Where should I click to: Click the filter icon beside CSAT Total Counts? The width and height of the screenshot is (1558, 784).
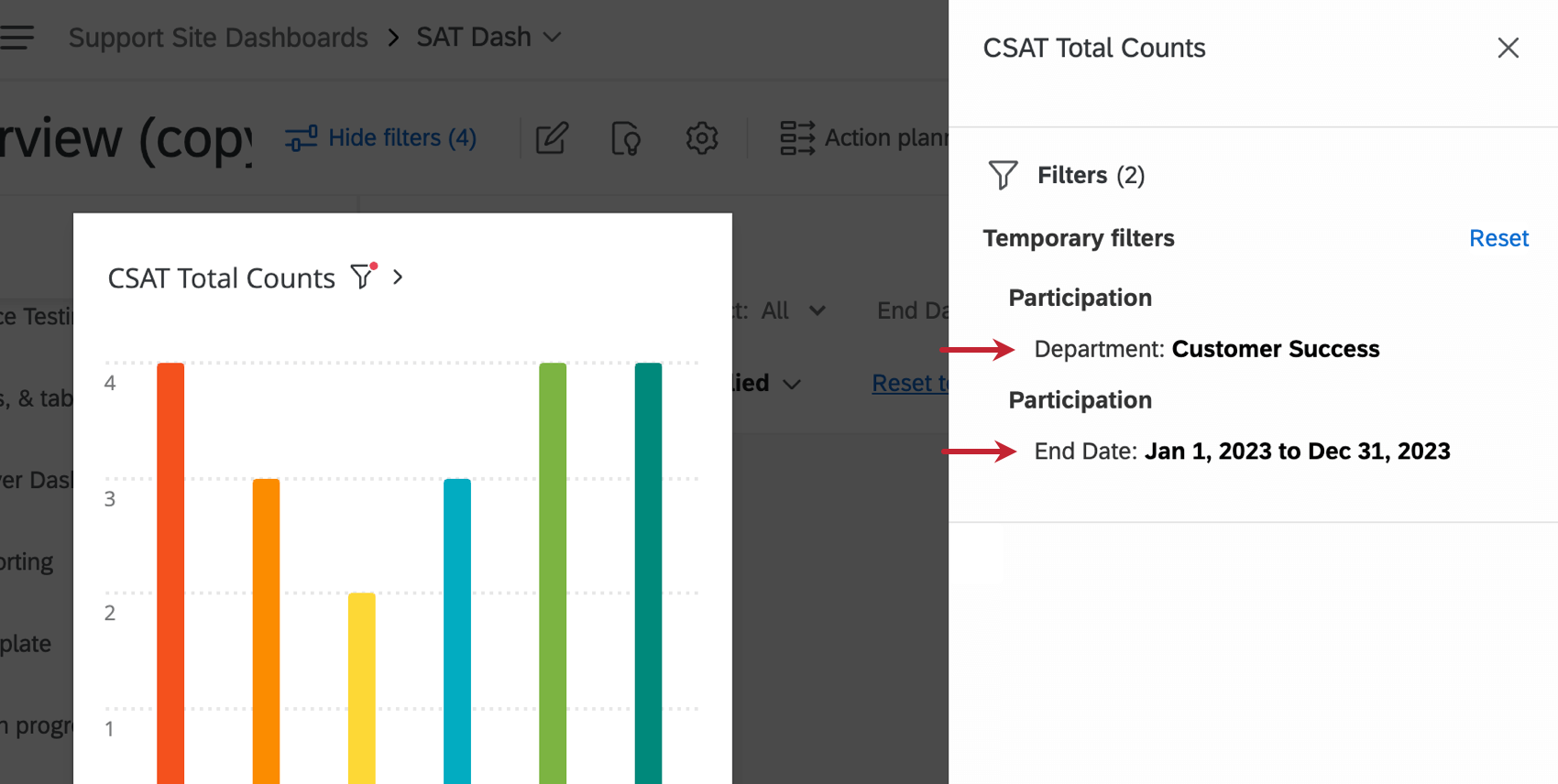pyautogui.click(x=363, y=277)
